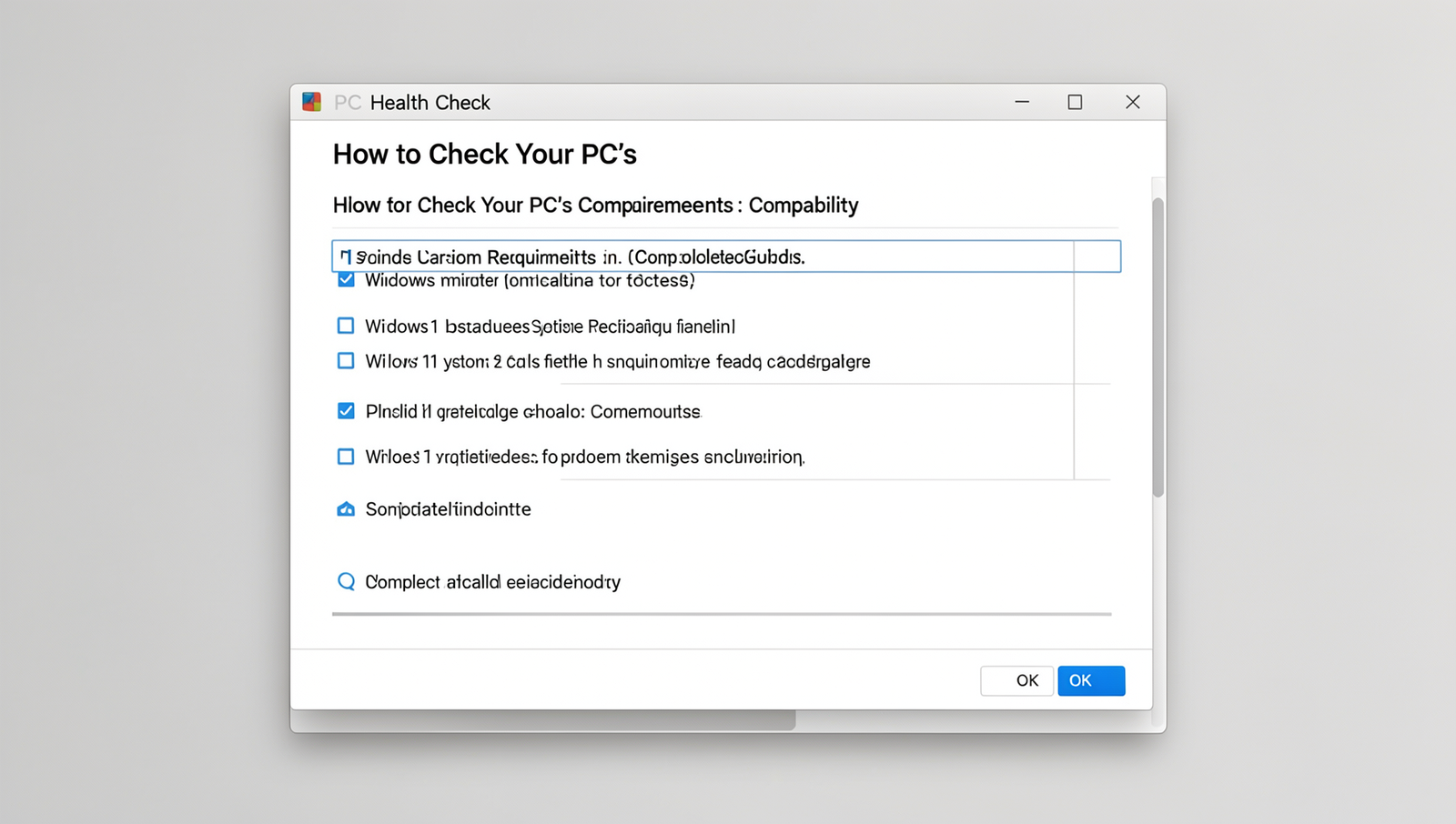Viewport: 1456px width, 824px height.
Task: Click the blue OK button
Action: (1091, 680)
